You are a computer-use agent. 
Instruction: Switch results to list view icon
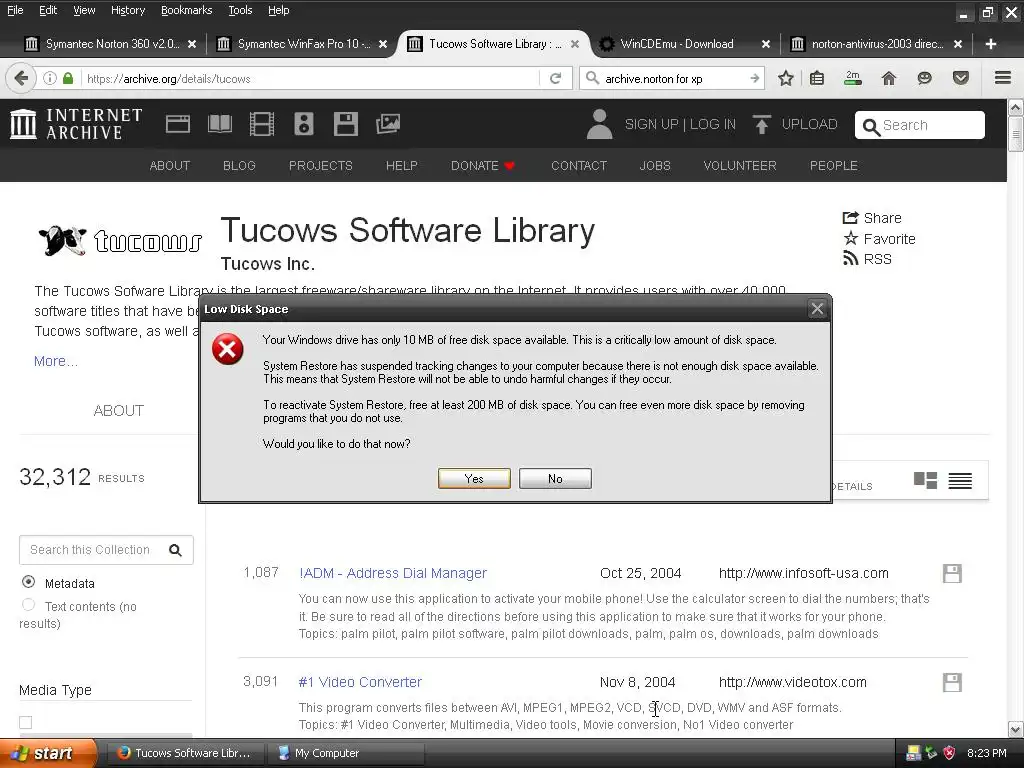pyautogui.click(x=960, y=481)
